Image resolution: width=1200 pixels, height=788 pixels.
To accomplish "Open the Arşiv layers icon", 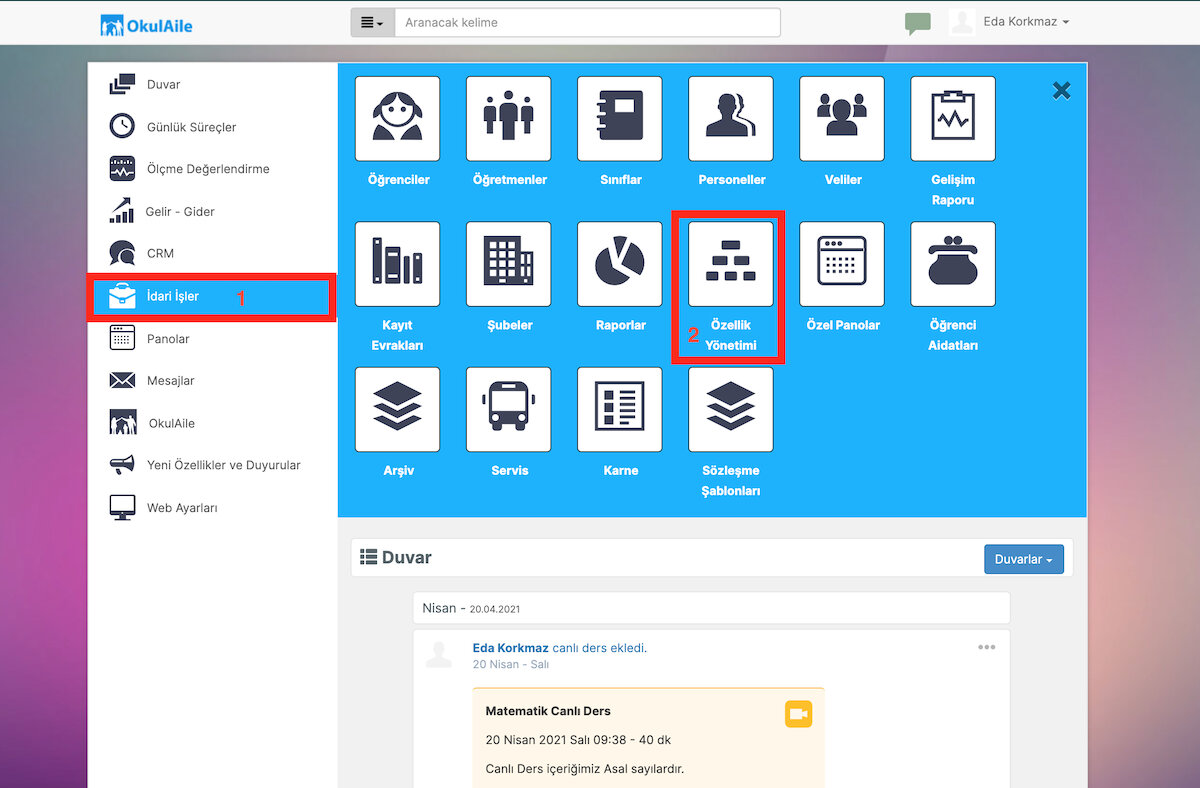I will coord(397,410).
